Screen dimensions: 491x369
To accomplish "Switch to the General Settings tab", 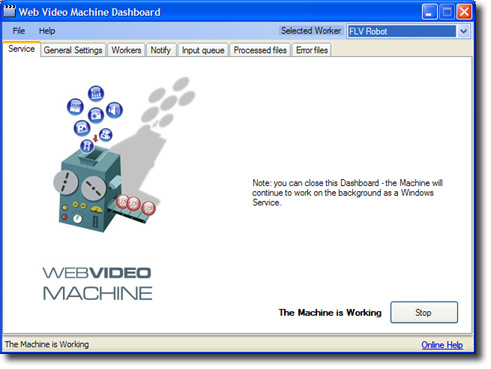I will tap(73, 50).
